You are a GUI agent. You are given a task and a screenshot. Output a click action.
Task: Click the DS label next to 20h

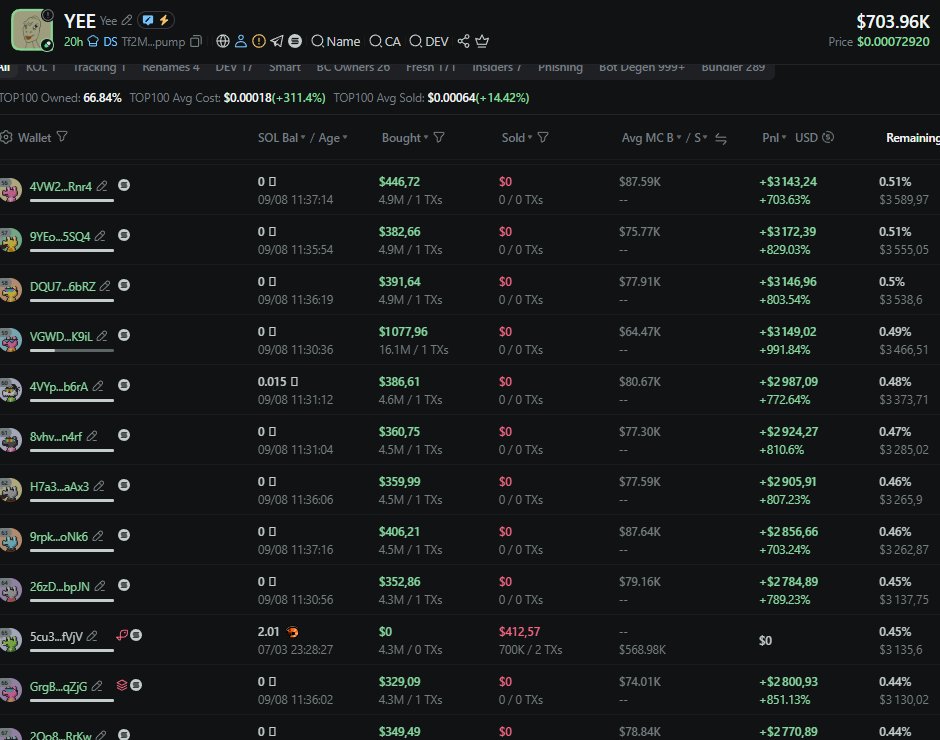pos(110,41)
